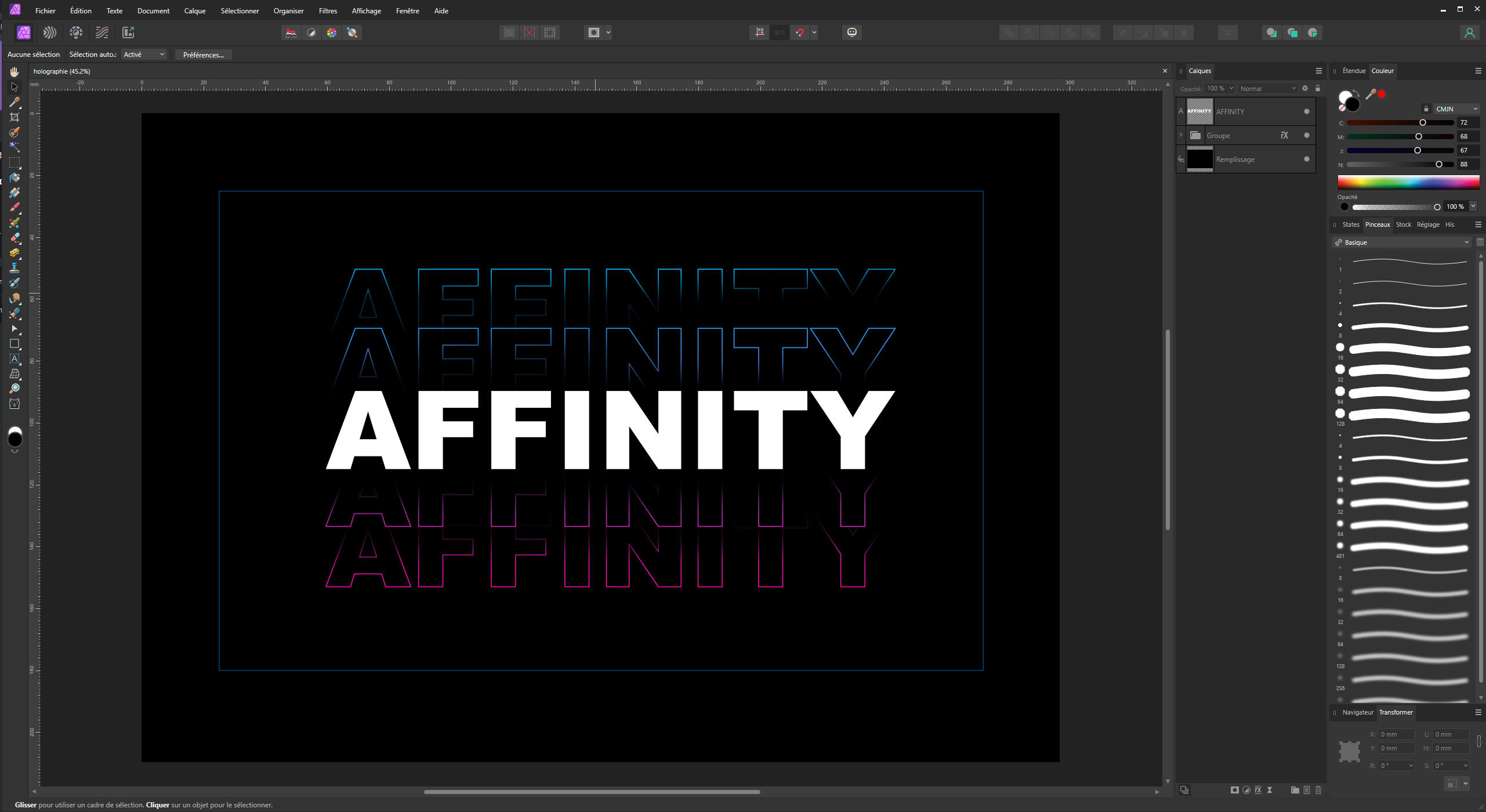Click the Préférences... button
Image resolution: width=1486 pixels, height=812 pixels.
(203, 55)
